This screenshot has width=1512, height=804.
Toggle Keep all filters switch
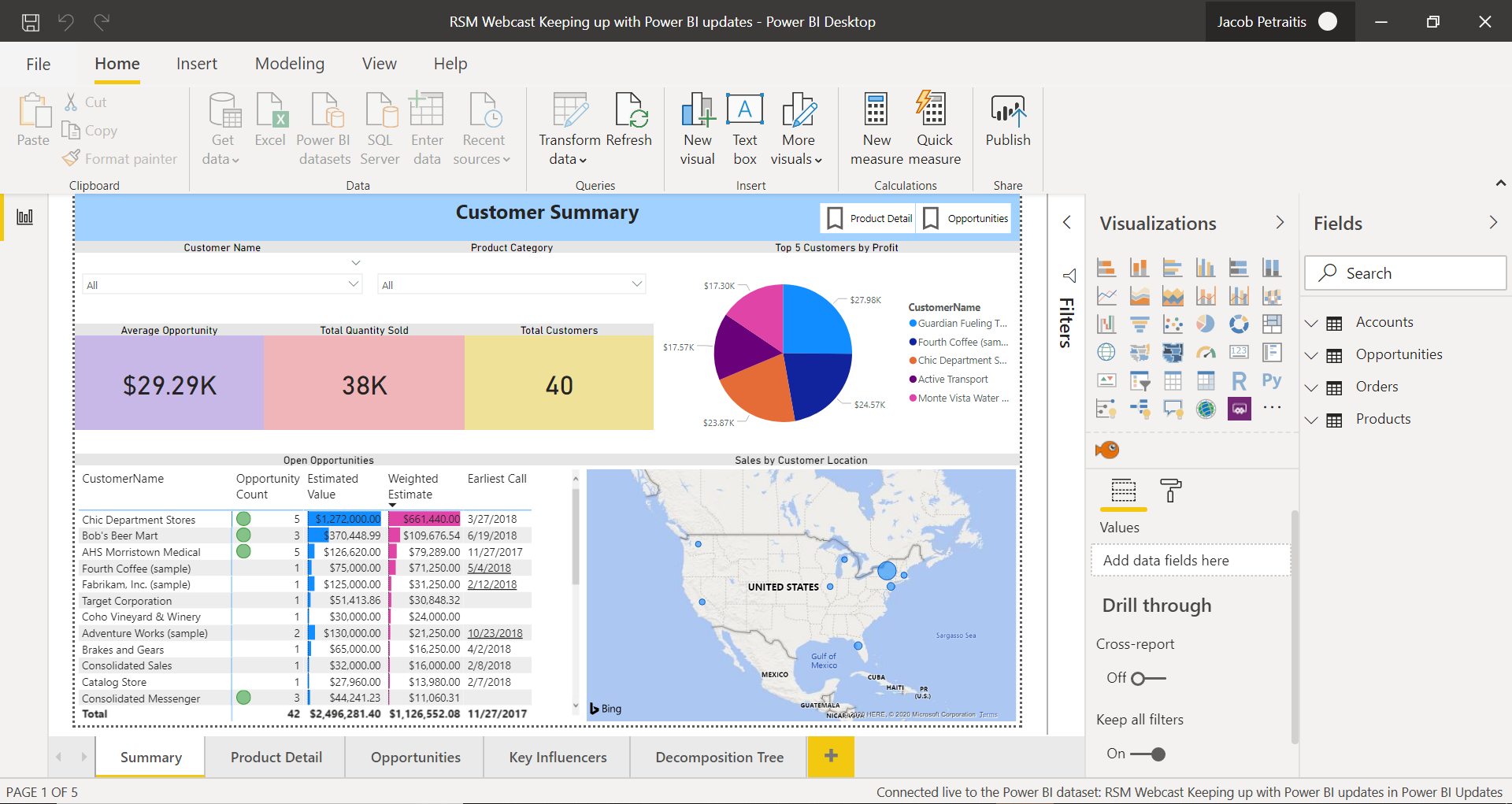click(1147, 754)
